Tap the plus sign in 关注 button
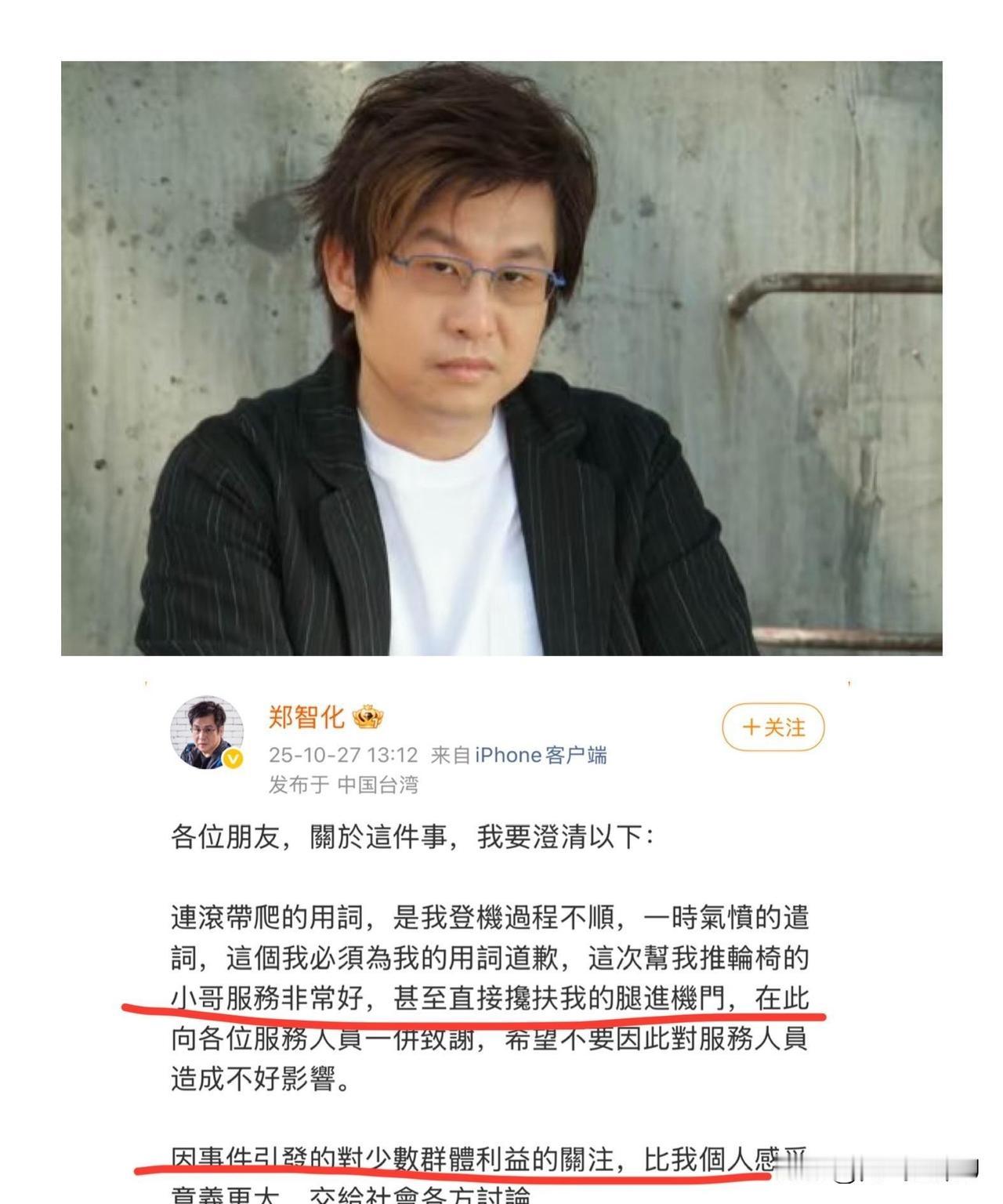 (x=751, y=727)
